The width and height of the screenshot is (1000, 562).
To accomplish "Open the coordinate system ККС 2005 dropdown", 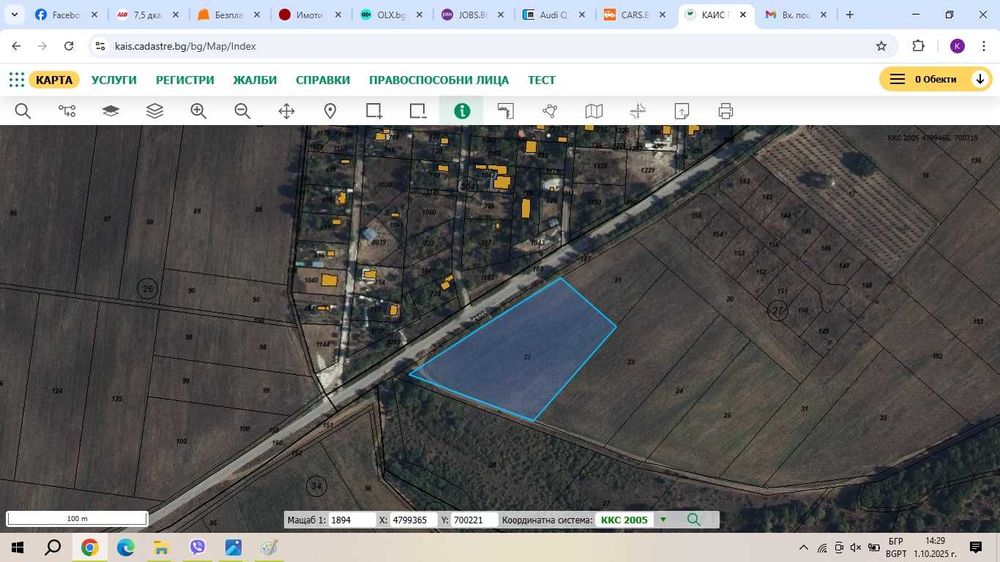I will 663,520.
